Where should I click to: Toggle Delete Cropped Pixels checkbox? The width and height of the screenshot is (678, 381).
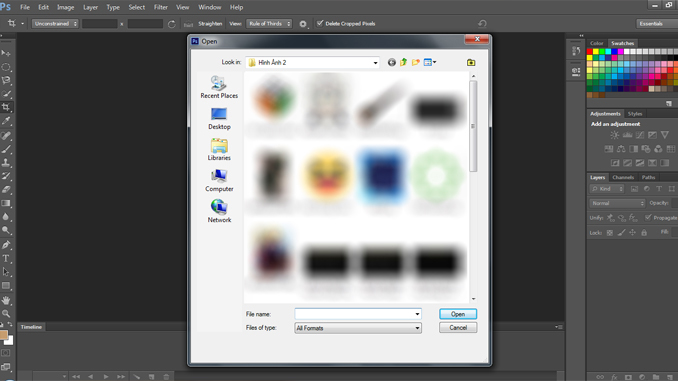(320, 23)
